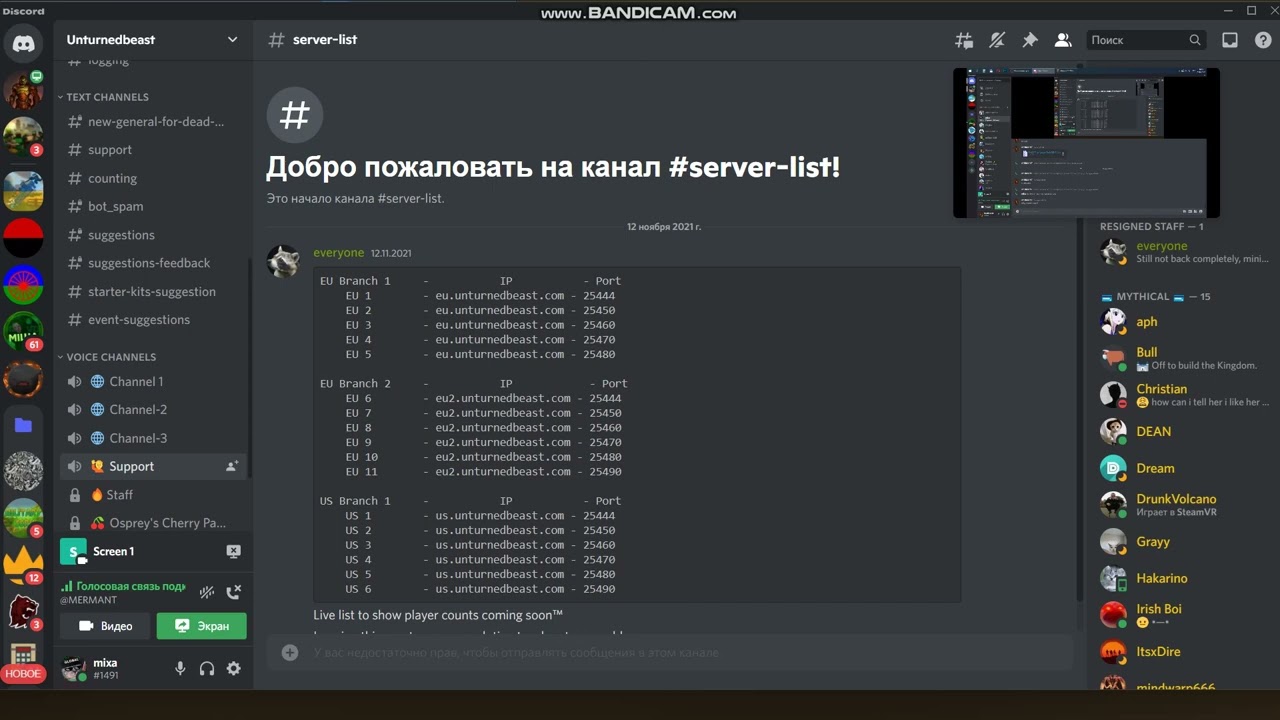Click everyone message avatar

(283, 261)
